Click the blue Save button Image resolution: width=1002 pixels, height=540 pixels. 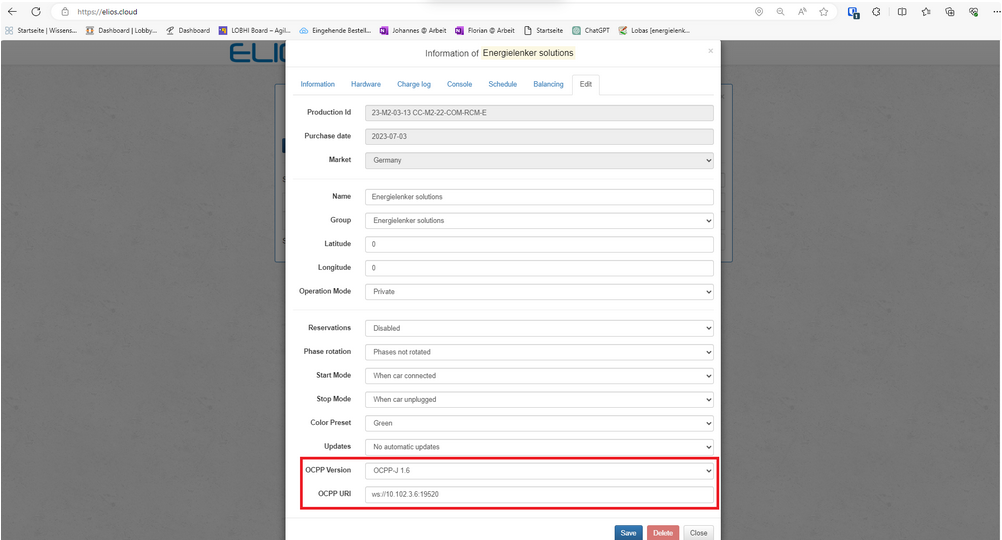(628, 533)
